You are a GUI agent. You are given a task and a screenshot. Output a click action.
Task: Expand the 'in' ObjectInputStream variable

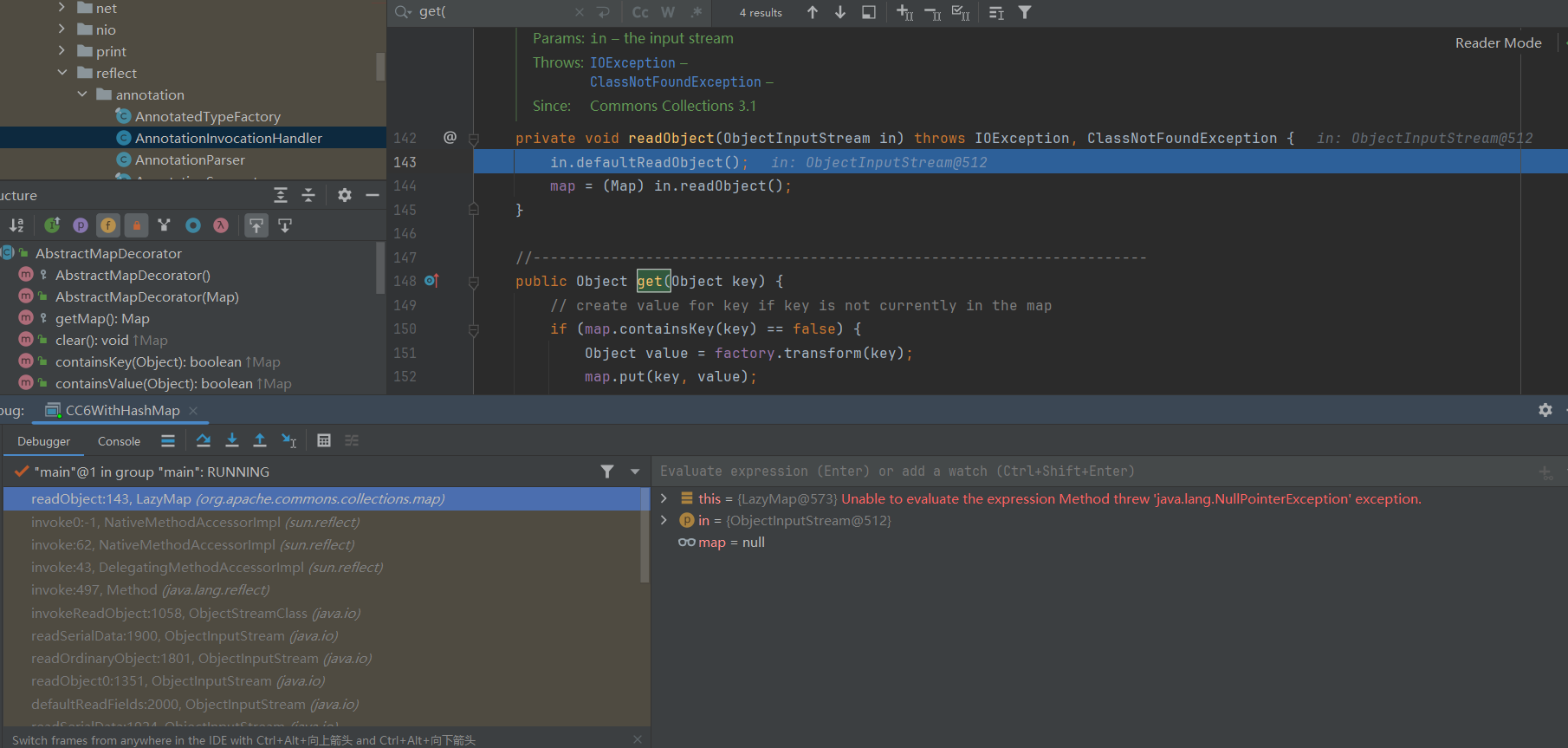[x=664, y=520]
